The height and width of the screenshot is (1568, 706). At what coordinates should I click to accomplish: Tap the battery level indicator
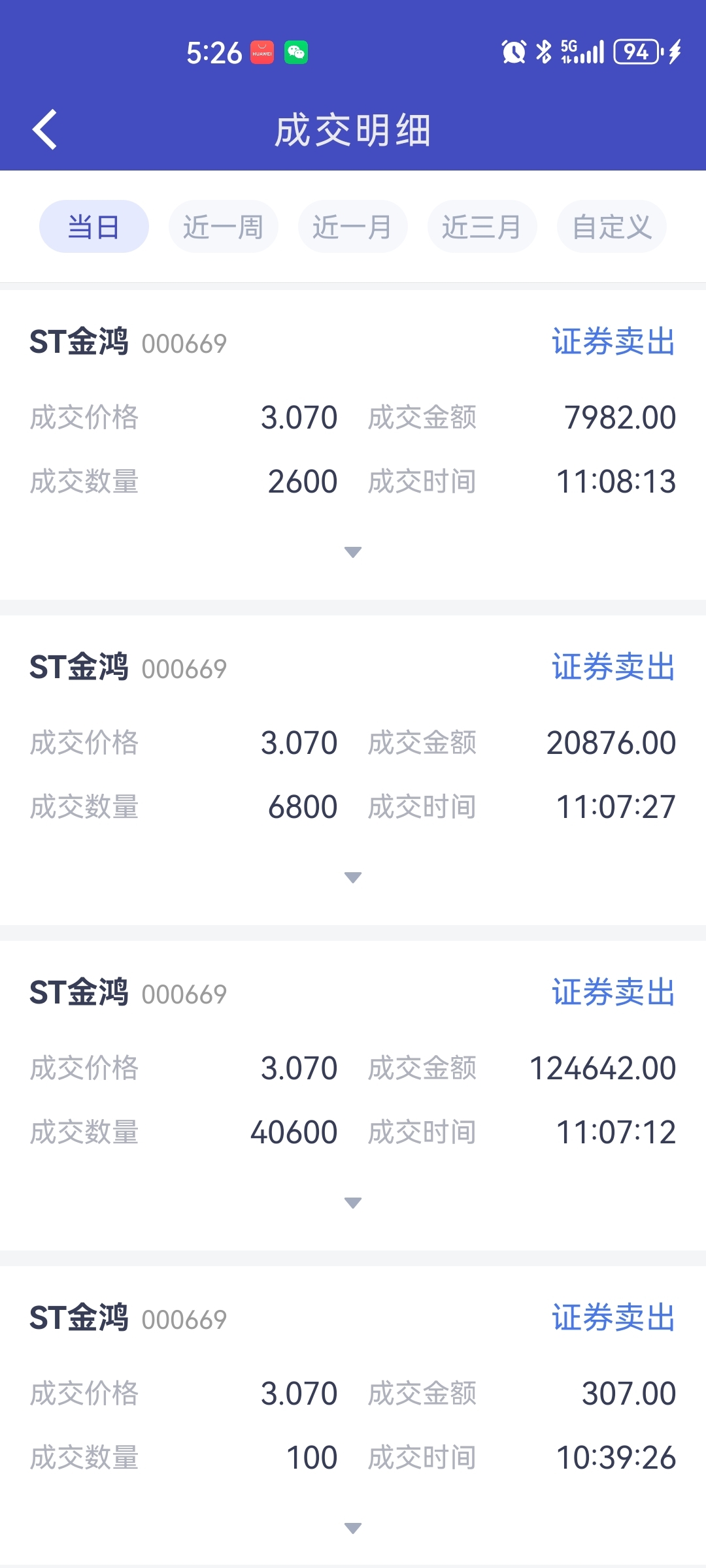(x=637, y=52)
